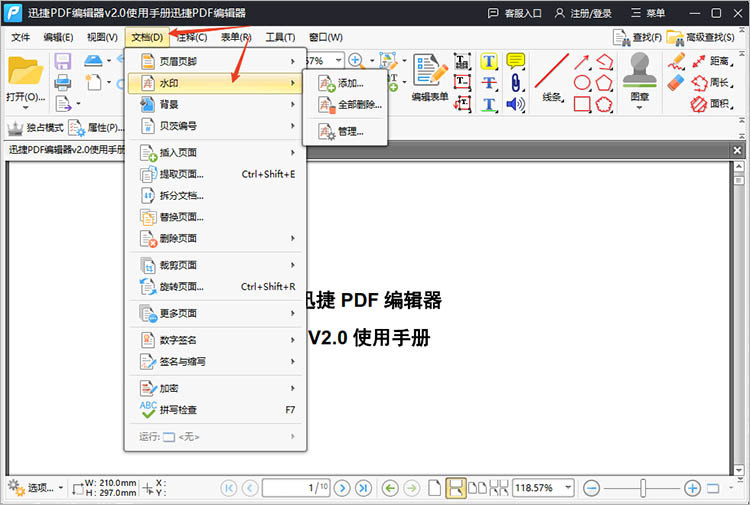Toggle continuous page layout view
This screenshot has height=505, width=750.
click(455, 488)
